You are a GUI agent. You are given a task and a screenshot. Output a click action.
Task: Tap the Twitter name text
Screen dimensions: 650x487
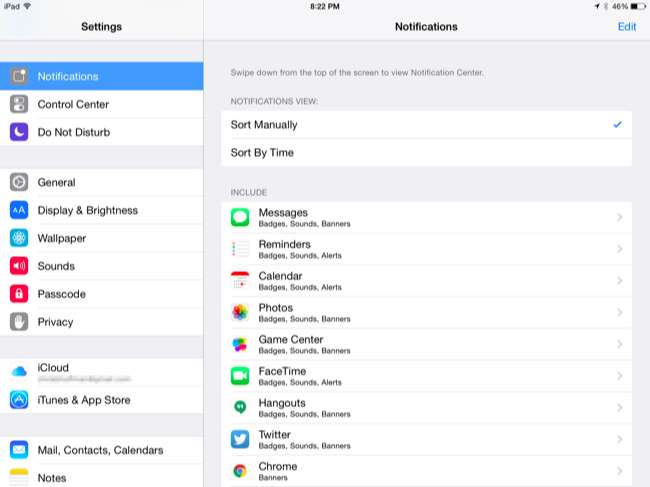click(x=275, y=434)
